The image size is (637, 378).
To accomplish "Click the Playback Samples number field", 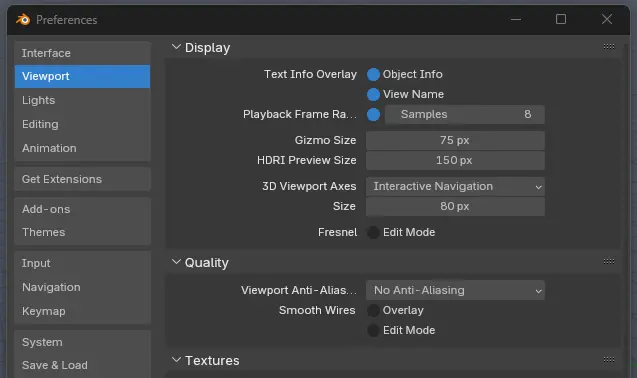I will [x=464, y=115].
